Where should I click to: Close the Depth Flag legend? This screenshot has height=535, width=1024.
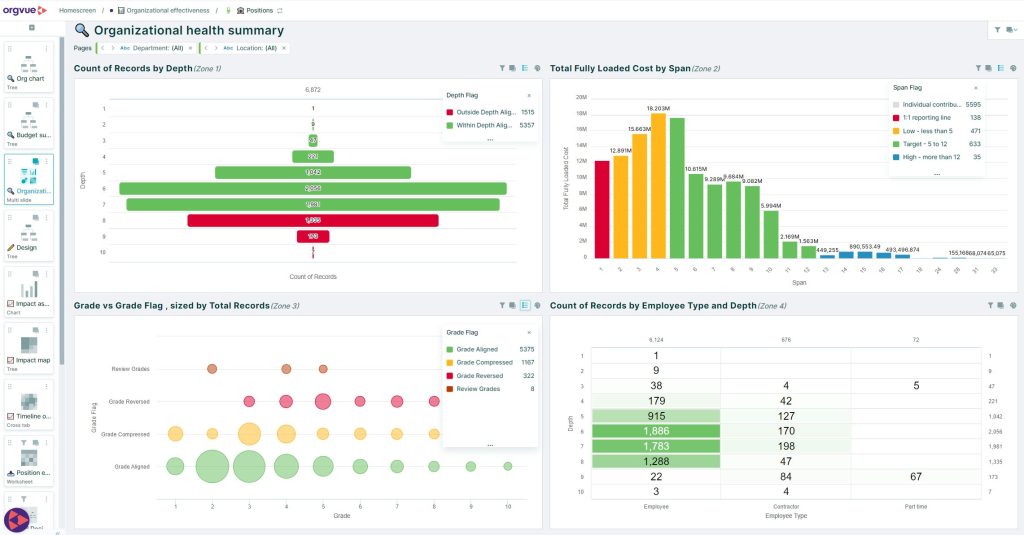tap(529, 95)
